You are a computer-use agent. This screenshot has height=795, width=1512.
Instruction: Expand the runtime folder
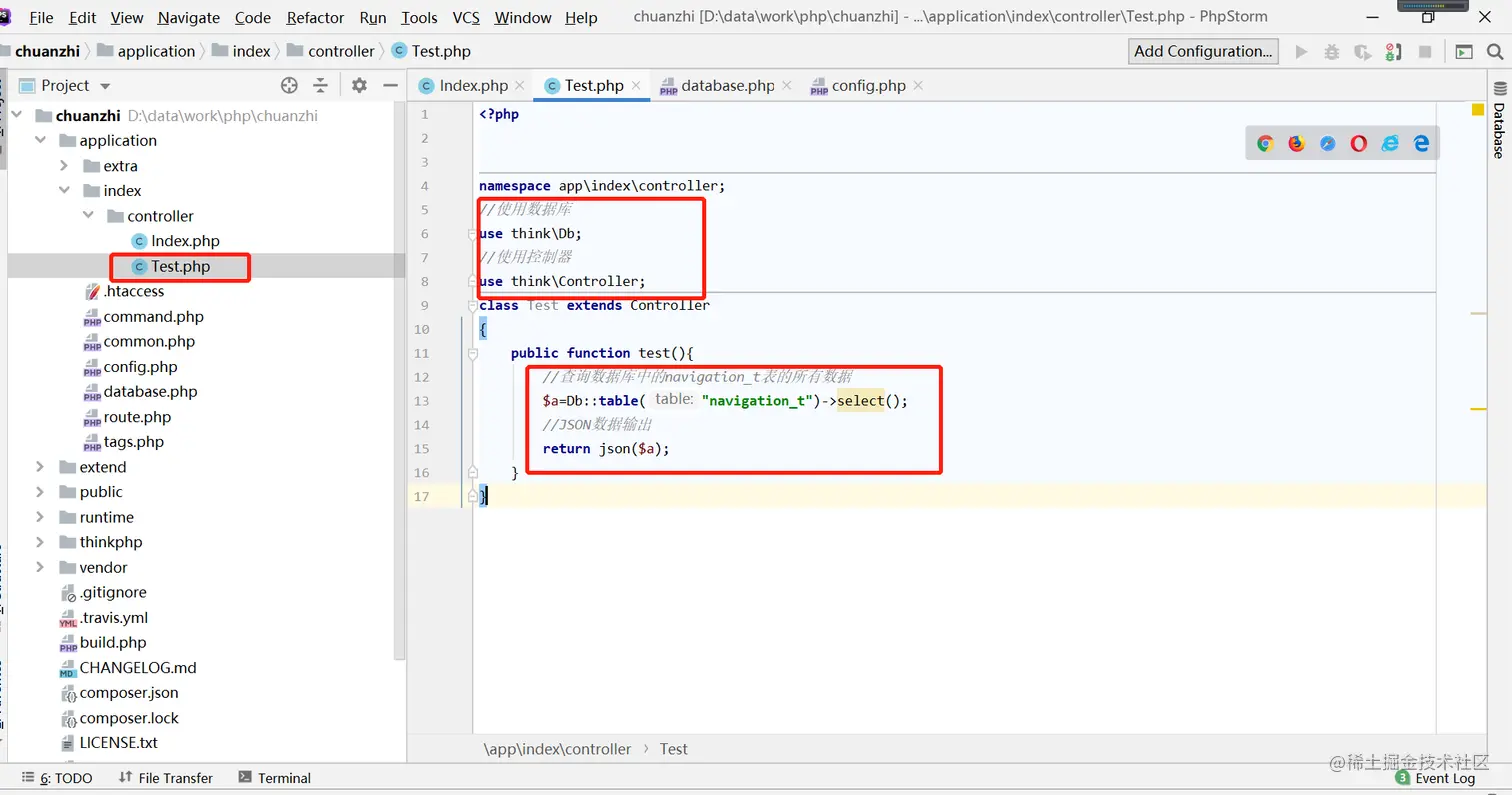pos(41,517)
